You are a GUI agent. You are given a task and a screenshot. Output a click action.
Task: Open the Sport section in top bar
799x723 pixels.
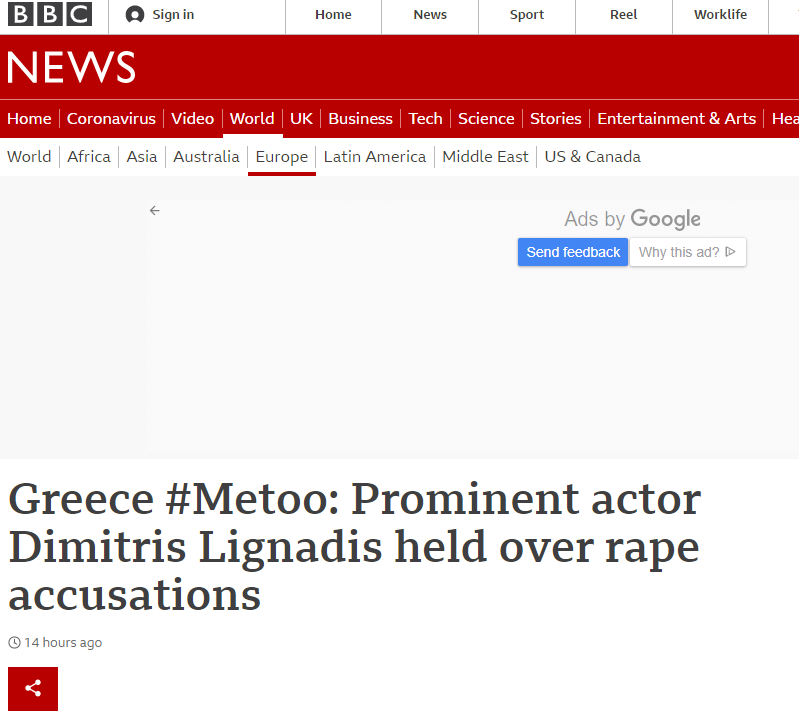527,15
